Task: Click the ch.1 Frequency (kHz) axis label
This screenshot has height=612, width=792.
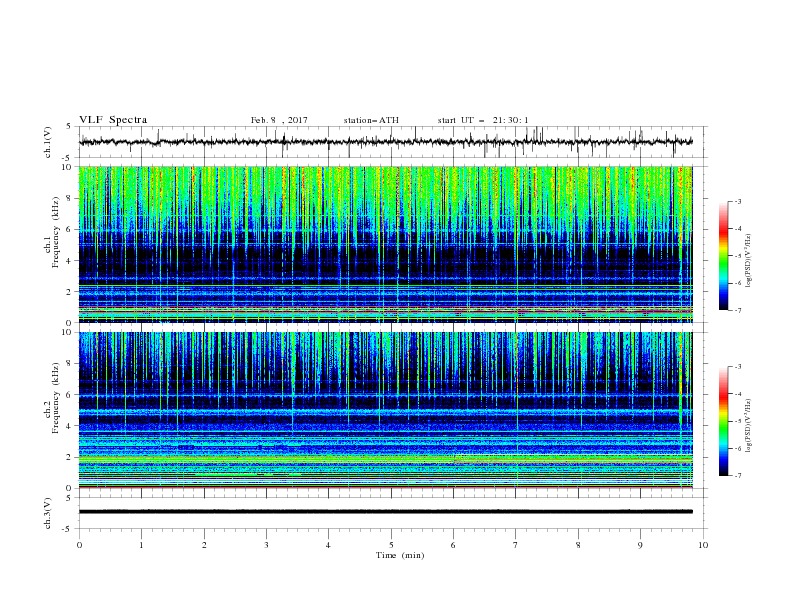Action: [51, 233]
